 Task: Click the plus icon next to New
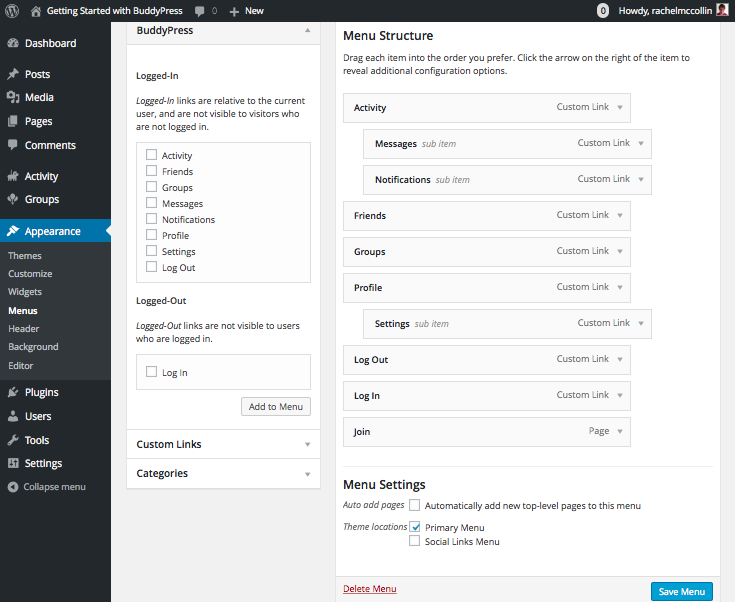coord(234,11)
